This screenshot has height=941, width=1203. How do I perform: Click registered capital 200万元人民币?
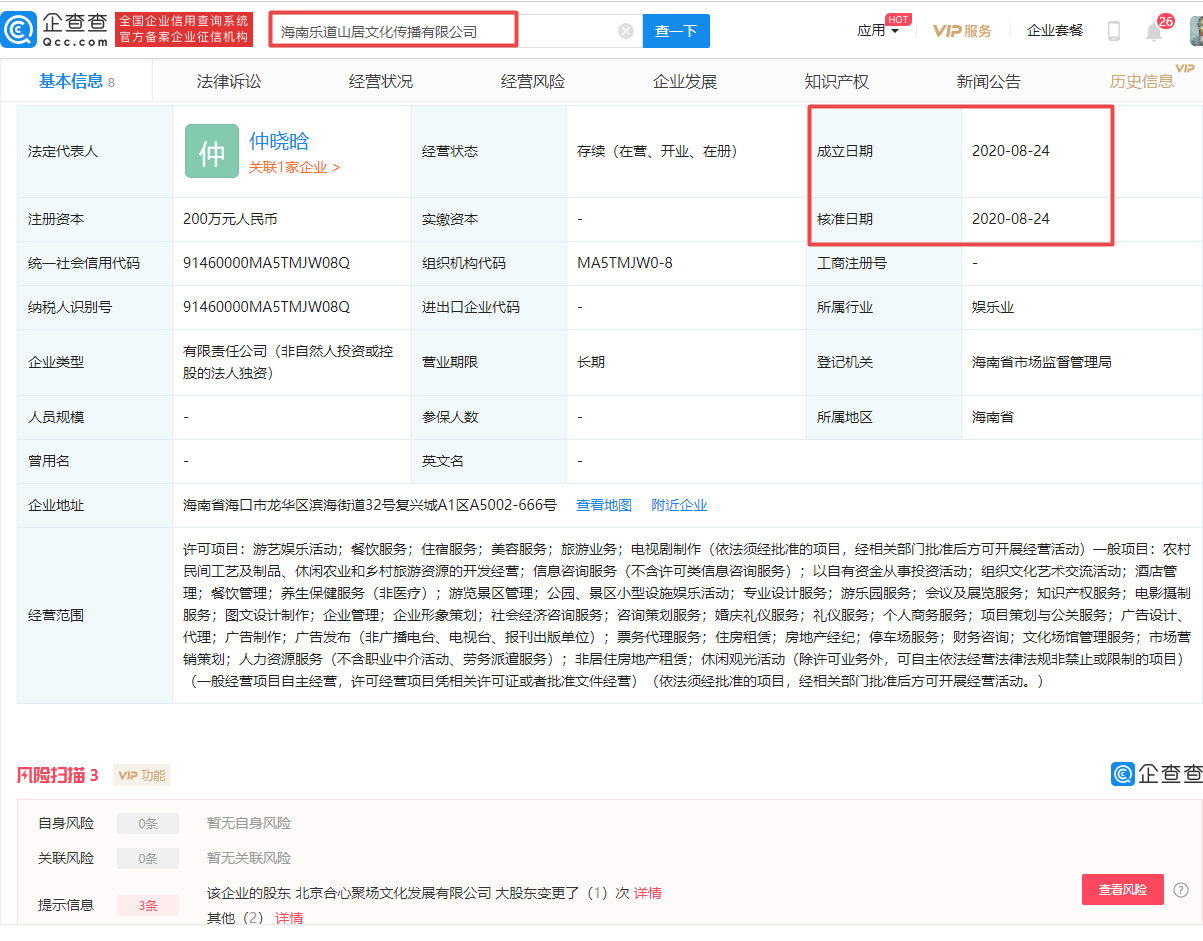pyautogui.click(x=231, y=219)
